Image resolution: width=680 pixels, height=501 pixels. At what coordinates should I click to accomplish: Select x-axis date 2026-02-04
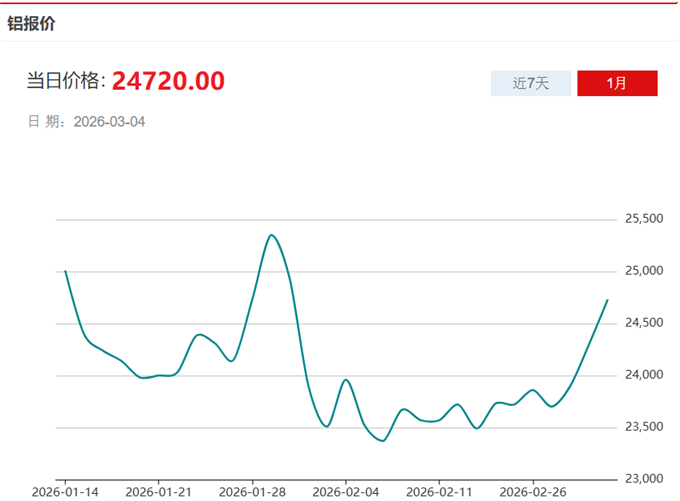[345, 492]
